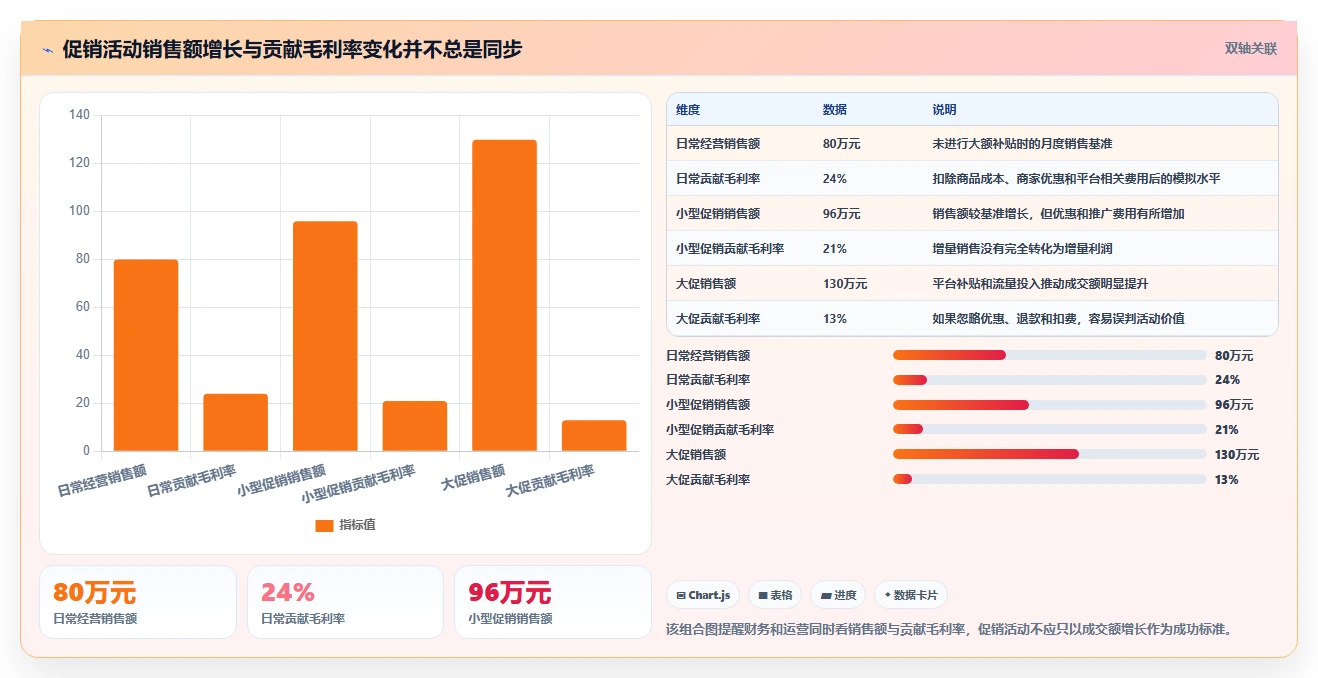Click the footer note starting 该组合图提醒财务和运营
The width and height of the screenshot is (1318, 678).
951,629
